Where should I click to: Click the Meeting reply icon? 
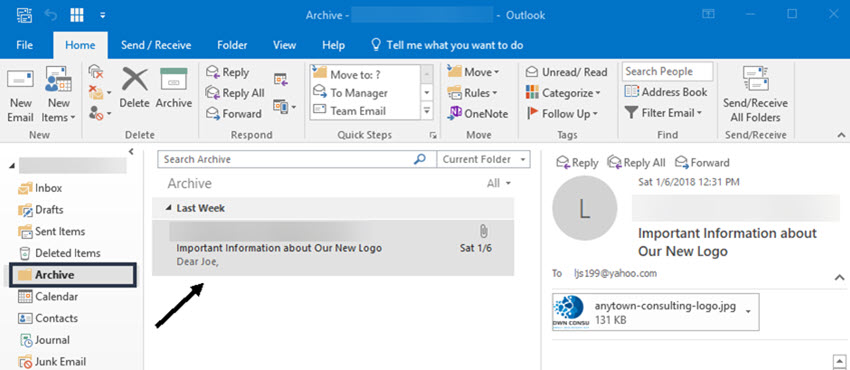pos(281,79)
